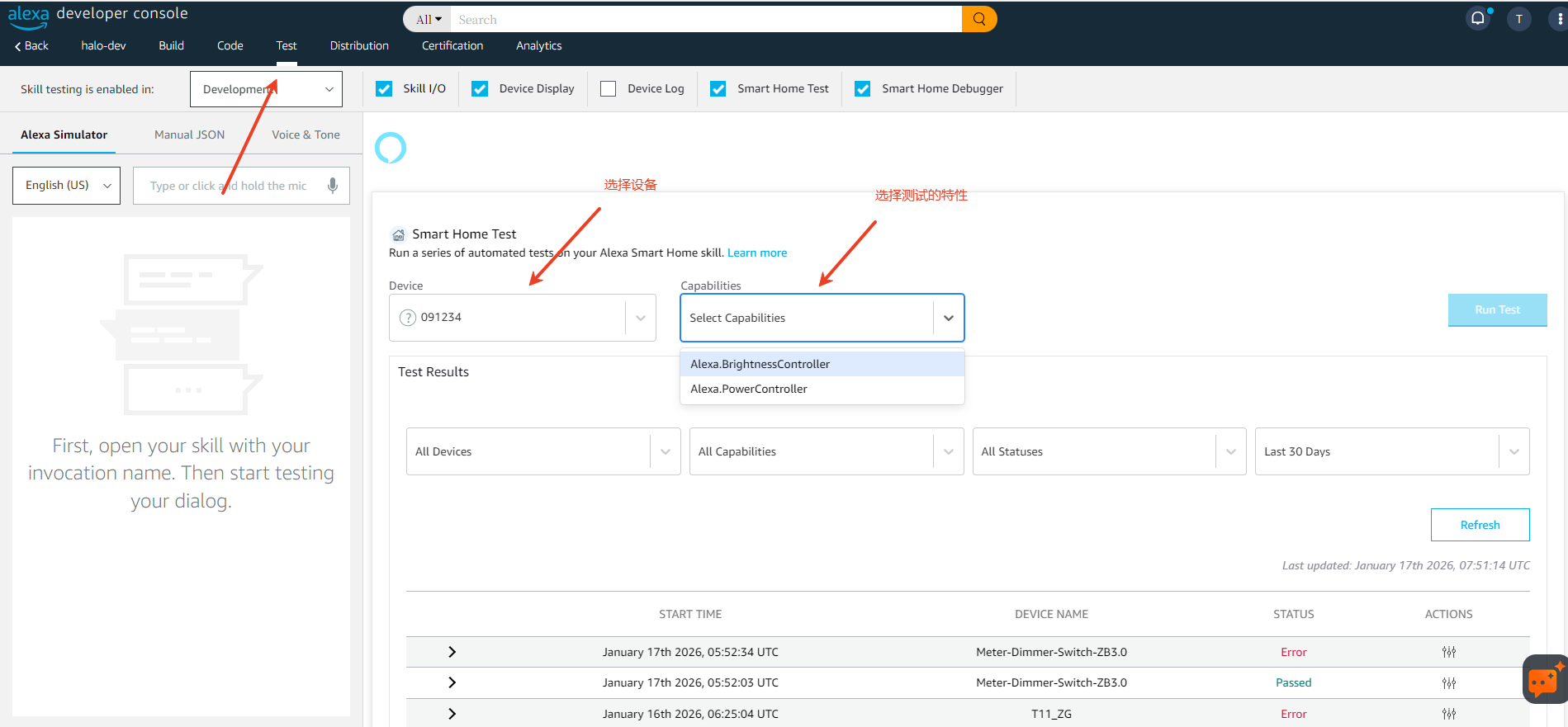Switch to the Analytics tab
The image size is (1568, 727).
point(539,45)
